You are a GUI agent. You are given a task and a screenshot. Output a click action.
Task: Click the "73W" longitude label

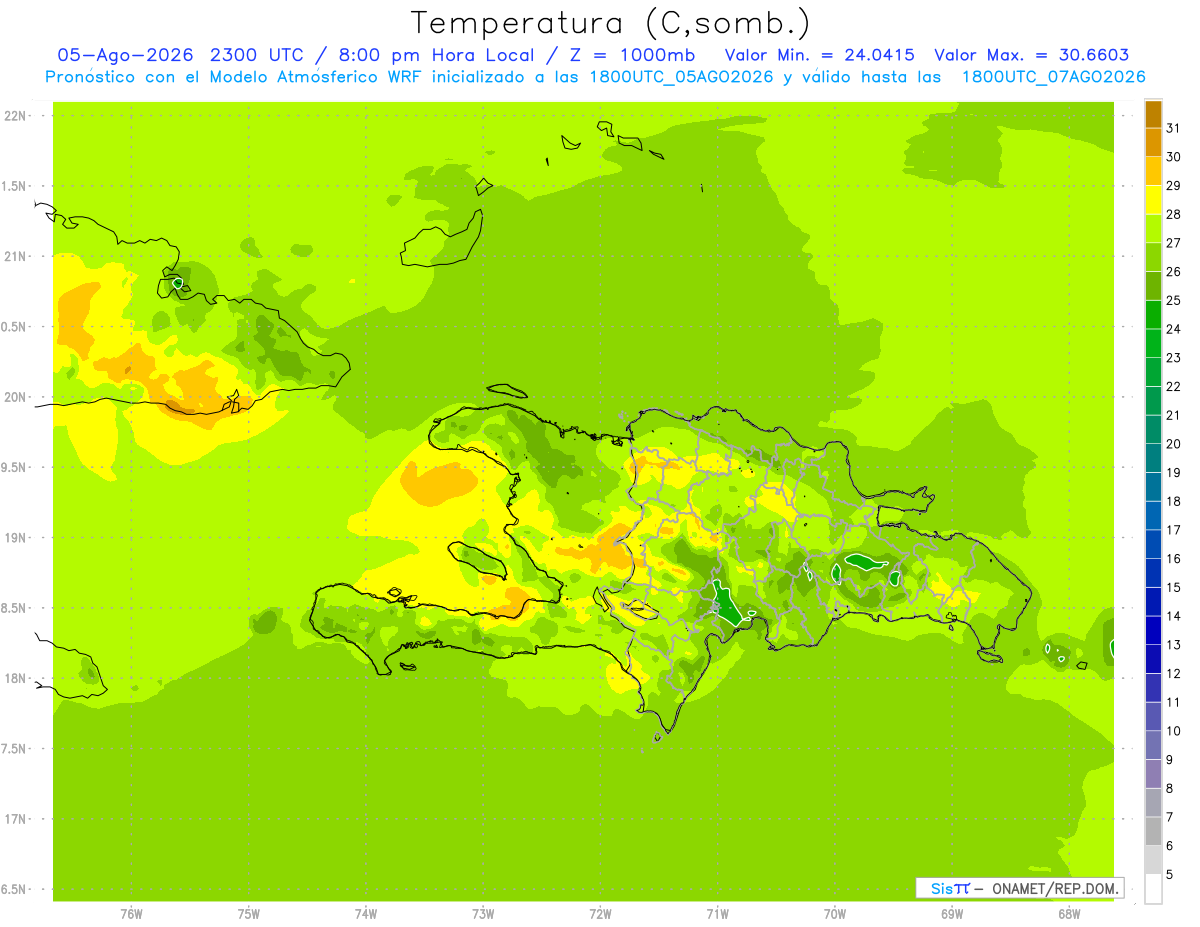(x=483, y=914)
